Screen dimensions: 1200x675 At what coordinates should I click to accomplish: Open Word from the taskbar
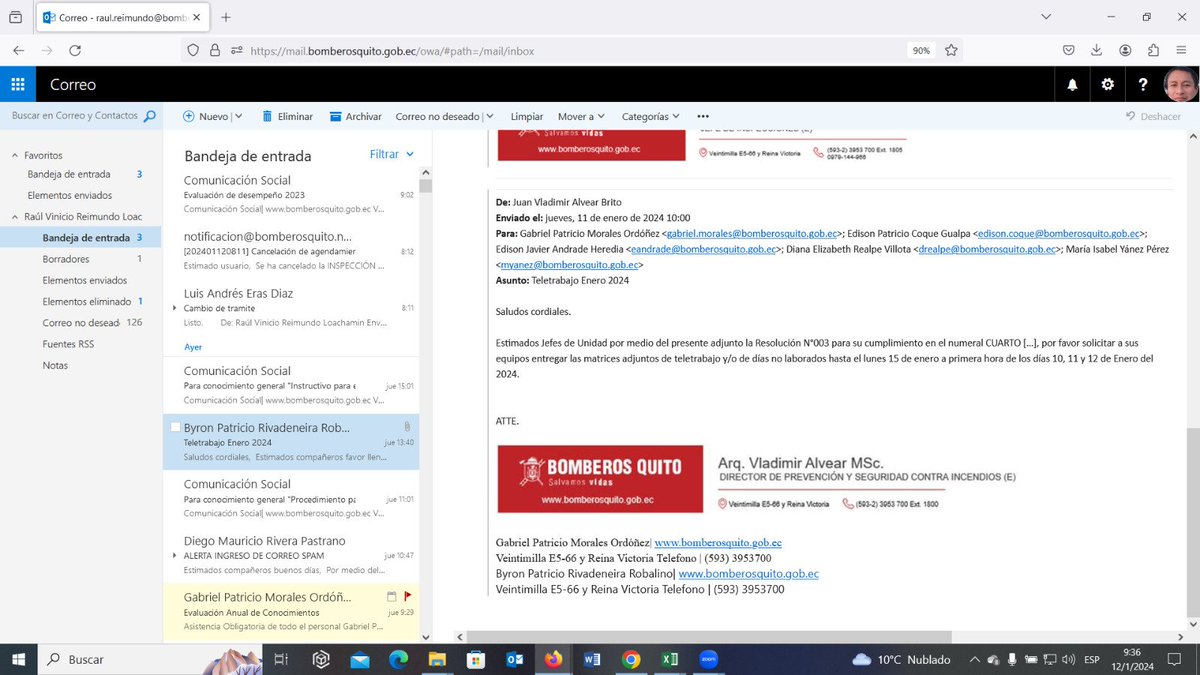[x=591, y=659]
